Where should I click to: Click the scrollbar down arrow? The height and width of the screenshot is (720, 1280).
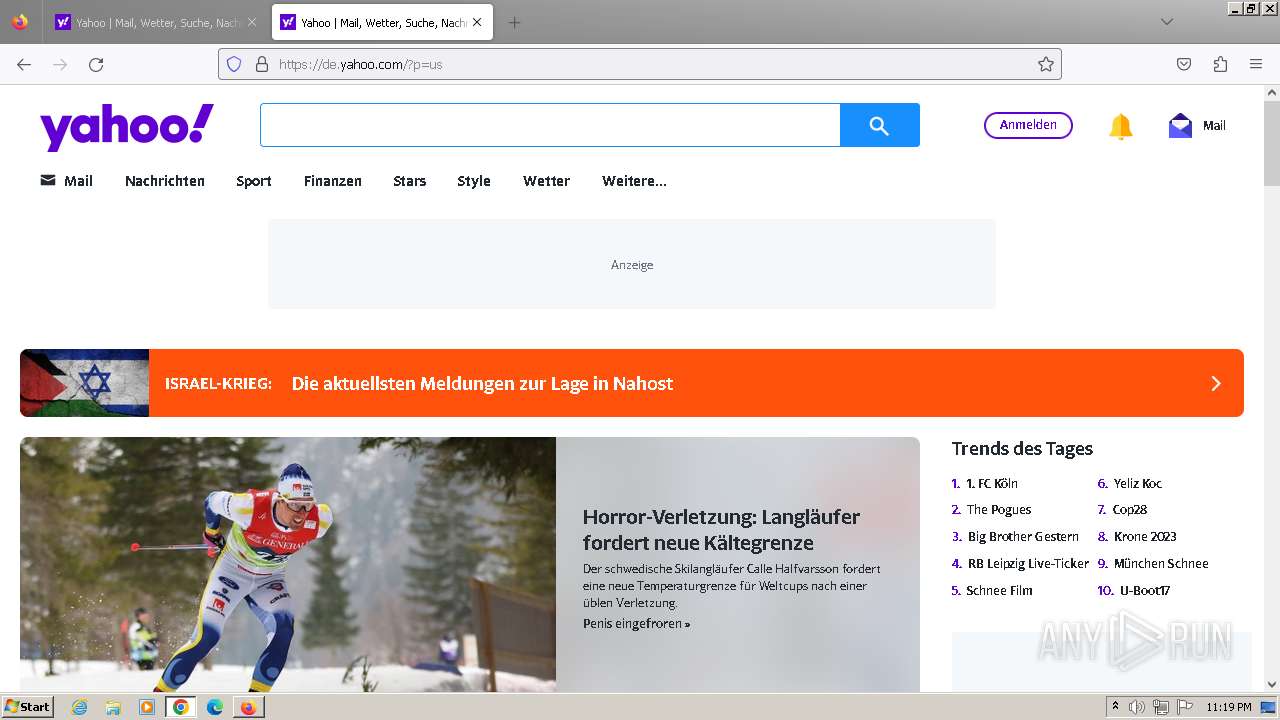pos(1272,685)
